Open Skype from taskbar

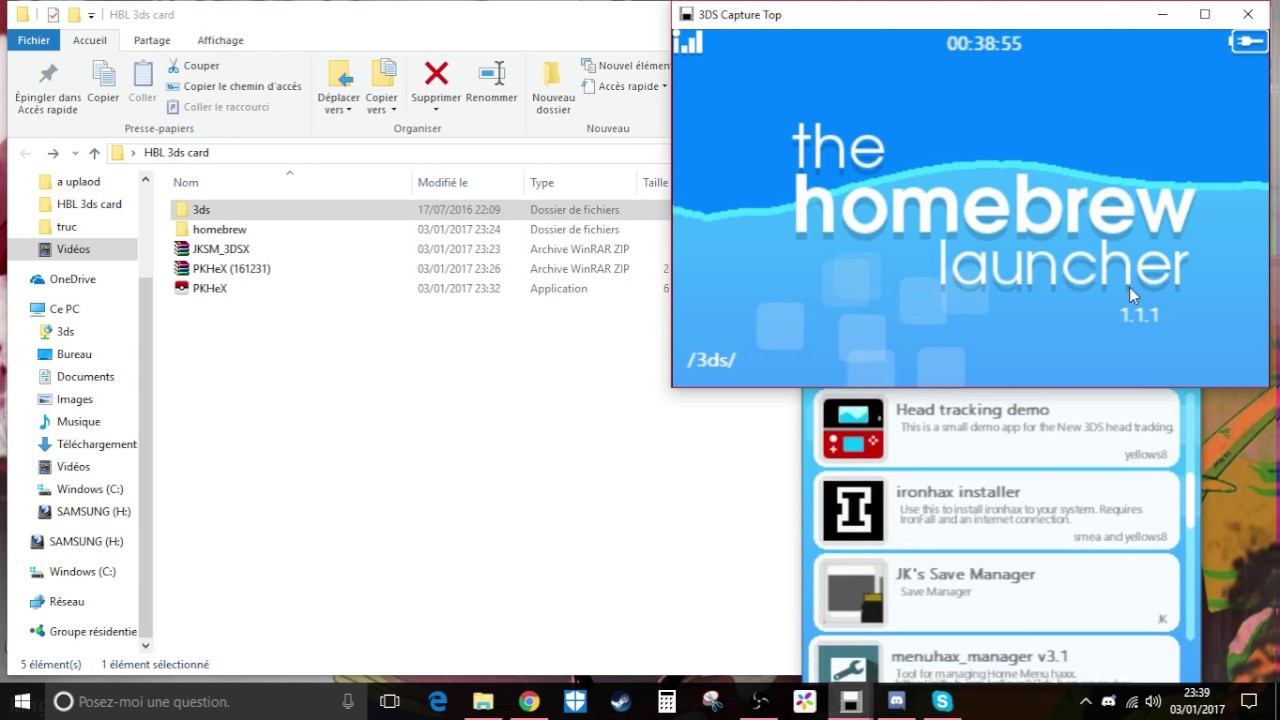(x=942, y=702)
